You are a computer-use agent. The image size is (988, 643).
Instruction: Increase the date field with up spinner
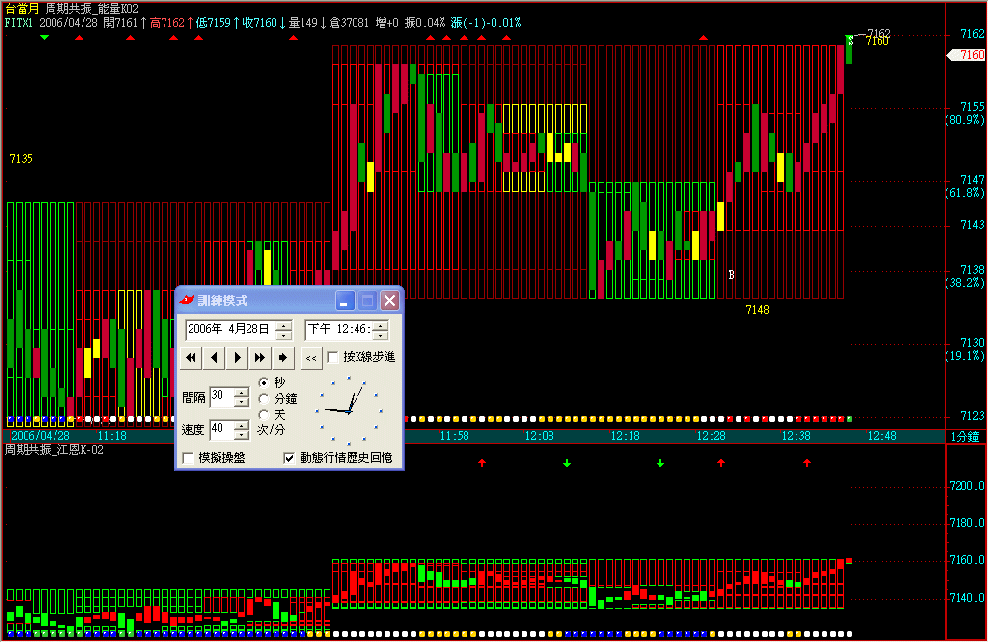pos(284,324)
